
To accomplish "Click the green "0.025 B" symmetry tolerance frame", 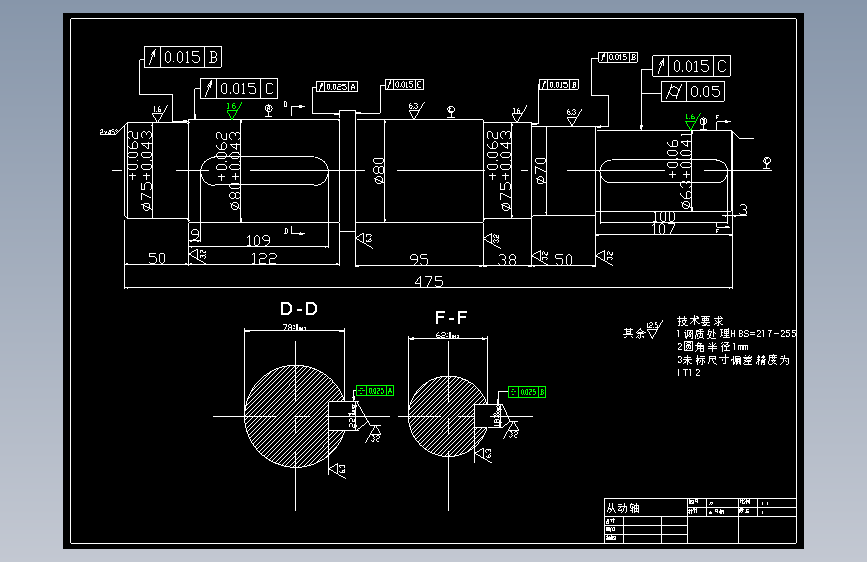I will pos(527,392).
